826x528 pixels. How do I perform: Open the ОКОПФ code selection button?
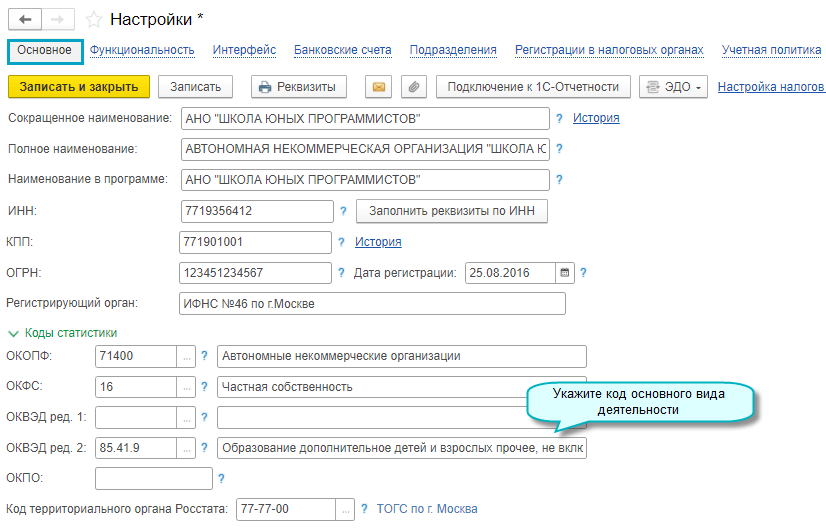point(186,356)
